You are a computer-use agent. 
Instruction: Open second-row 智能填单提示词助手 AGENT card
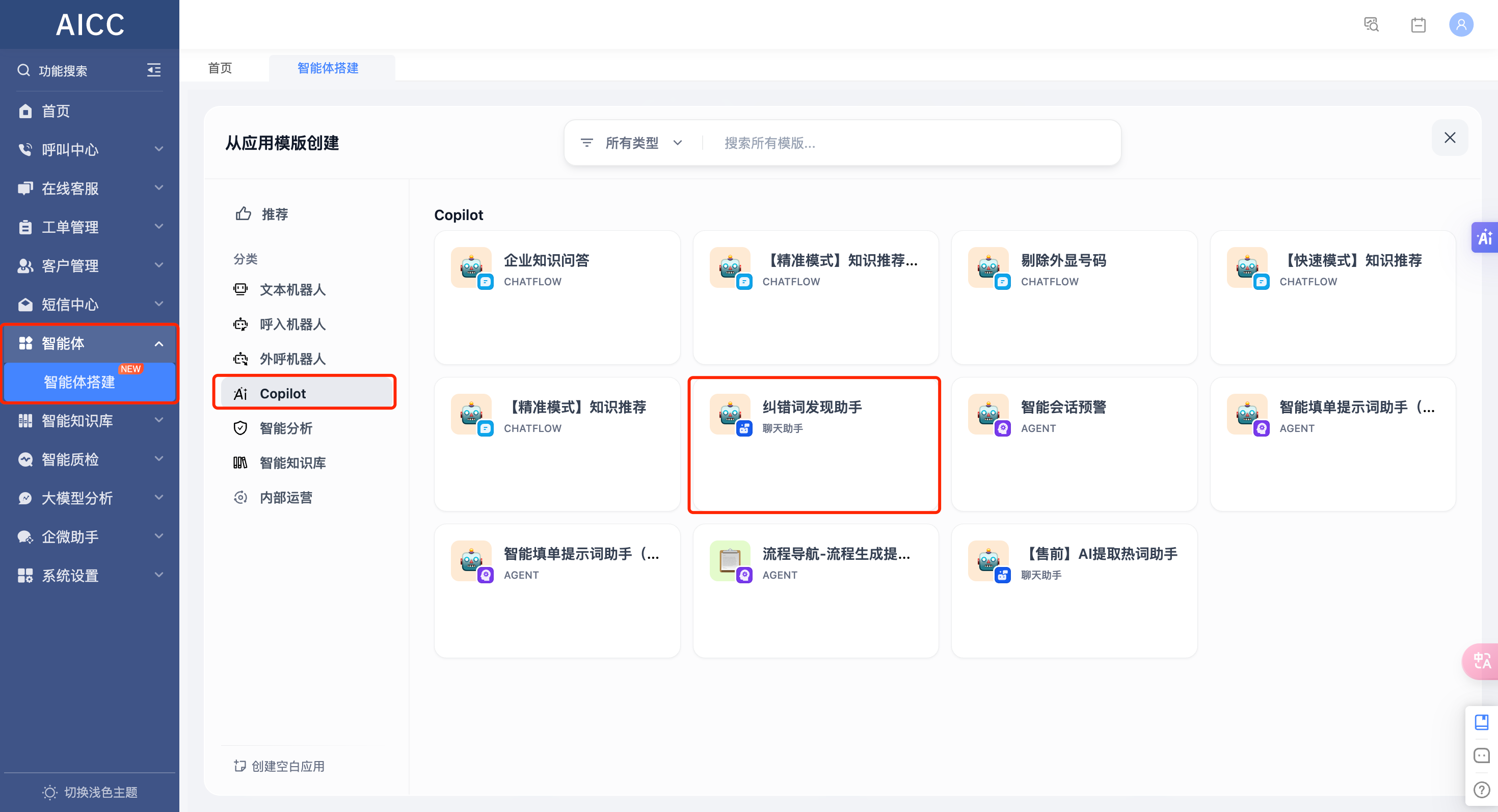pyautogui.click(x=1333, y=444)
